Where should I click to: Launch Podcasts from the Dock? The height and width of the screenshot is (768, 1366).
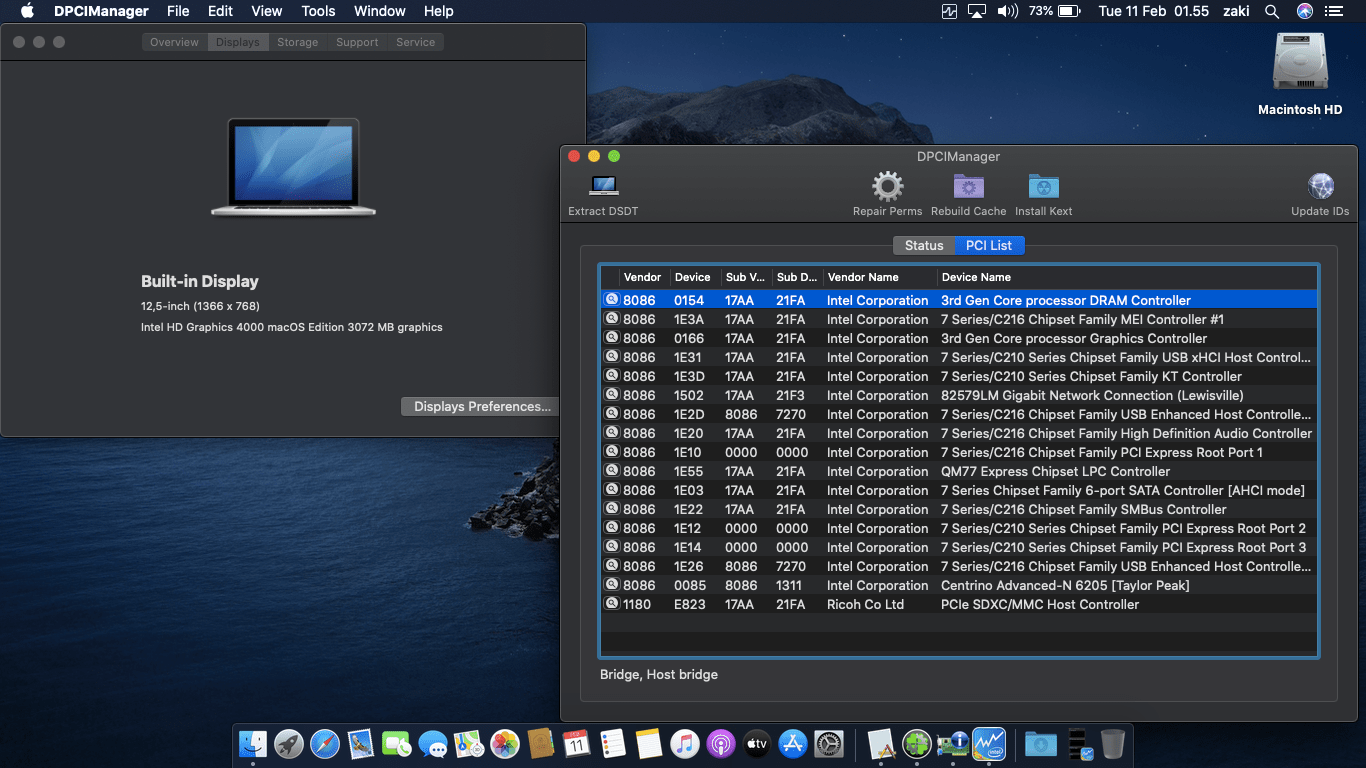[720, 744]
